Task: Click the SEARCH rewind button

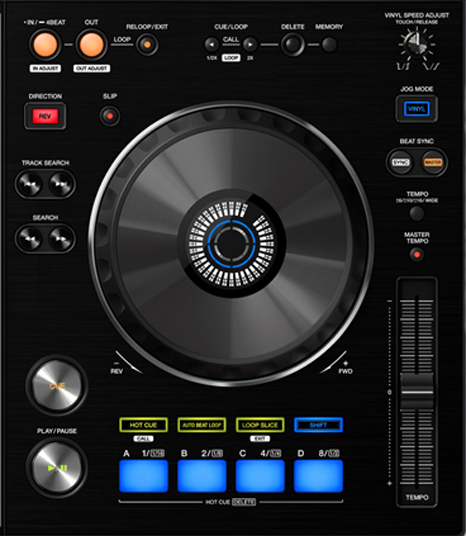Action: point(30,238)
